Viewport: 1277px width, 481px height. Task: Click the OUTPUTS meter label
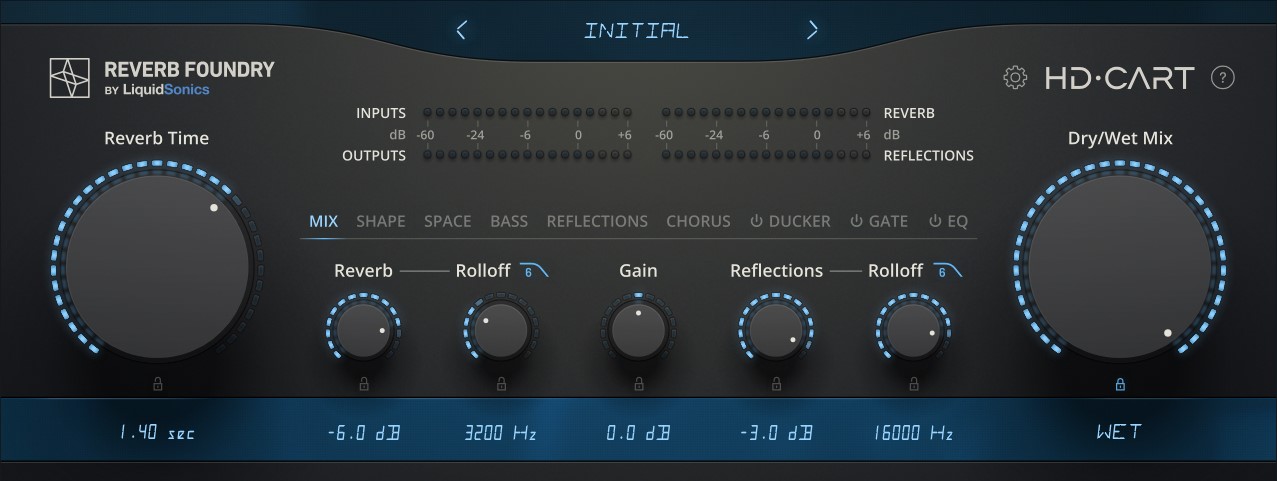[374, 155]
